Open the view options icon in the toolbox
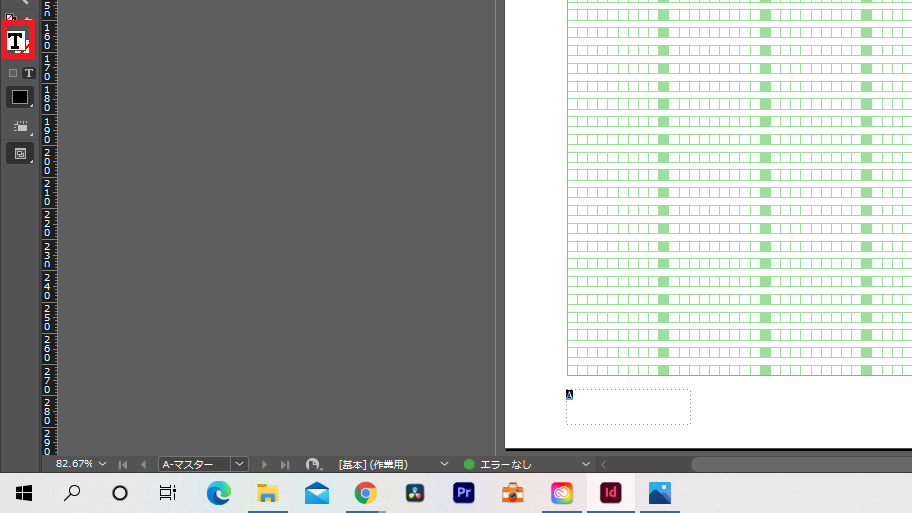The image size is (912, 513). 20,127
